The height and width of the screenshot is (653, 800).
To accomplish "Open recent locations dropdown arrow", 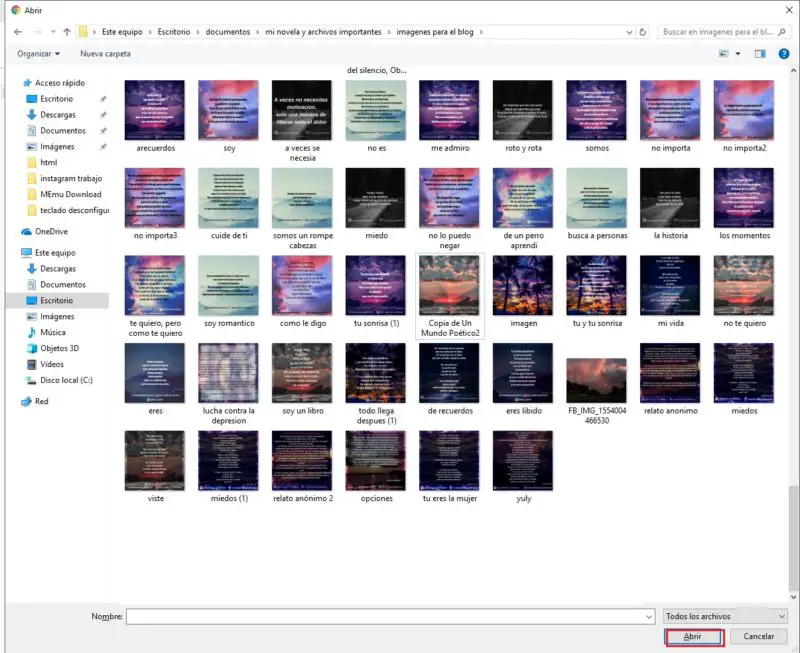I will [53, 32].
